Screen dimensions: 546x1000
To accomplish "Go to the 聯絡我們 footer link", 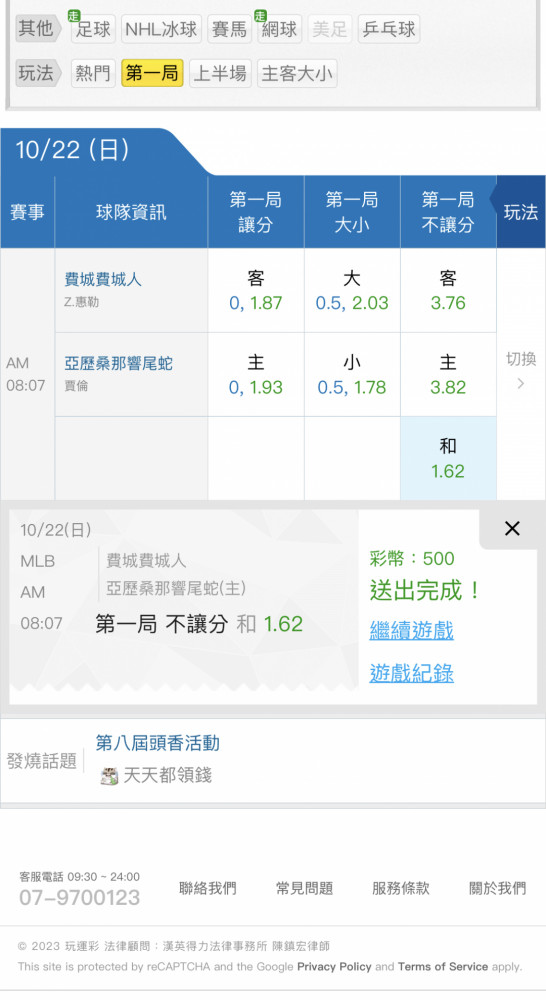I will [x=207, y=888].
